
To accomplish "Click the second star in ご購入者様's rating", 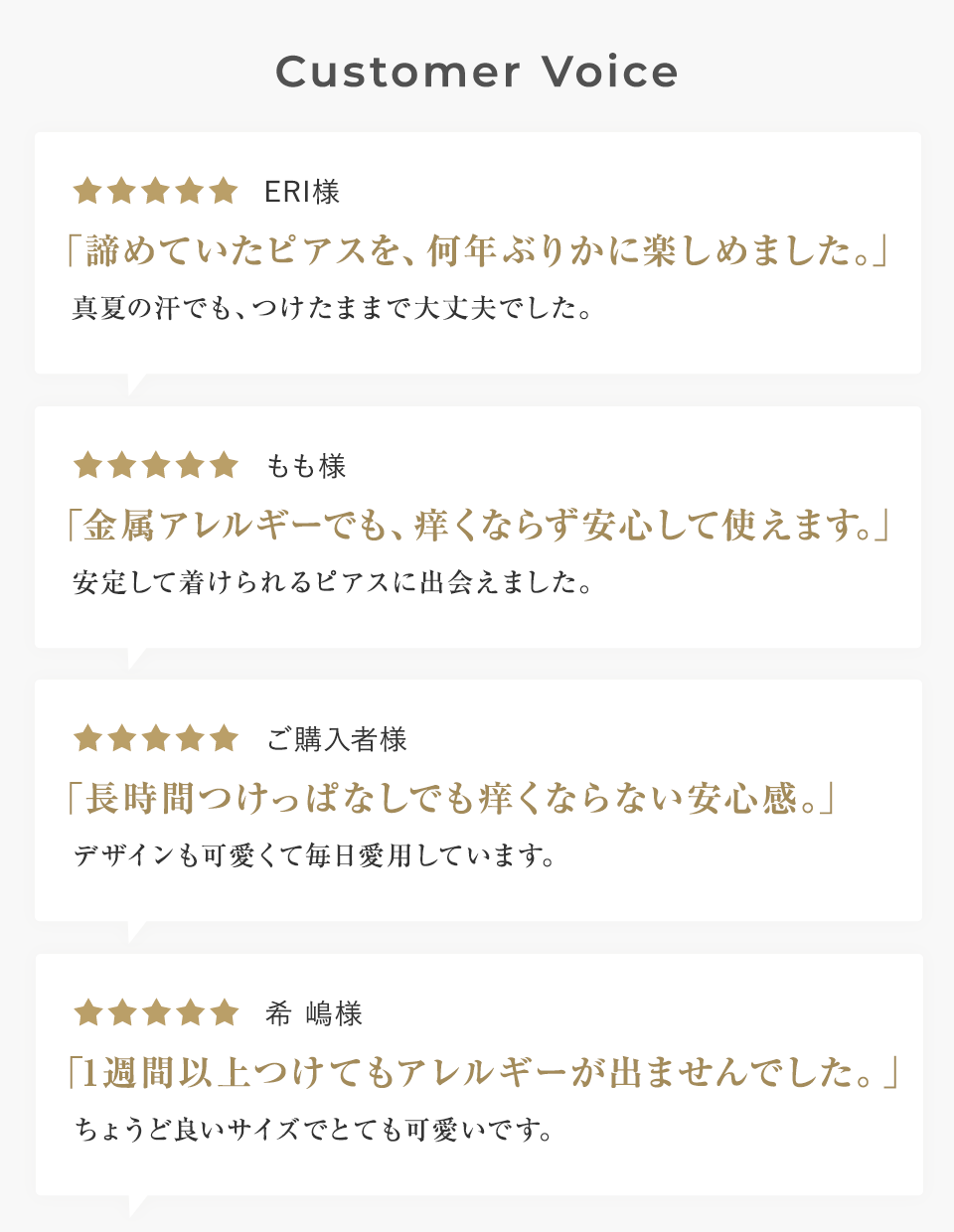I will click(x=122, y=738).
